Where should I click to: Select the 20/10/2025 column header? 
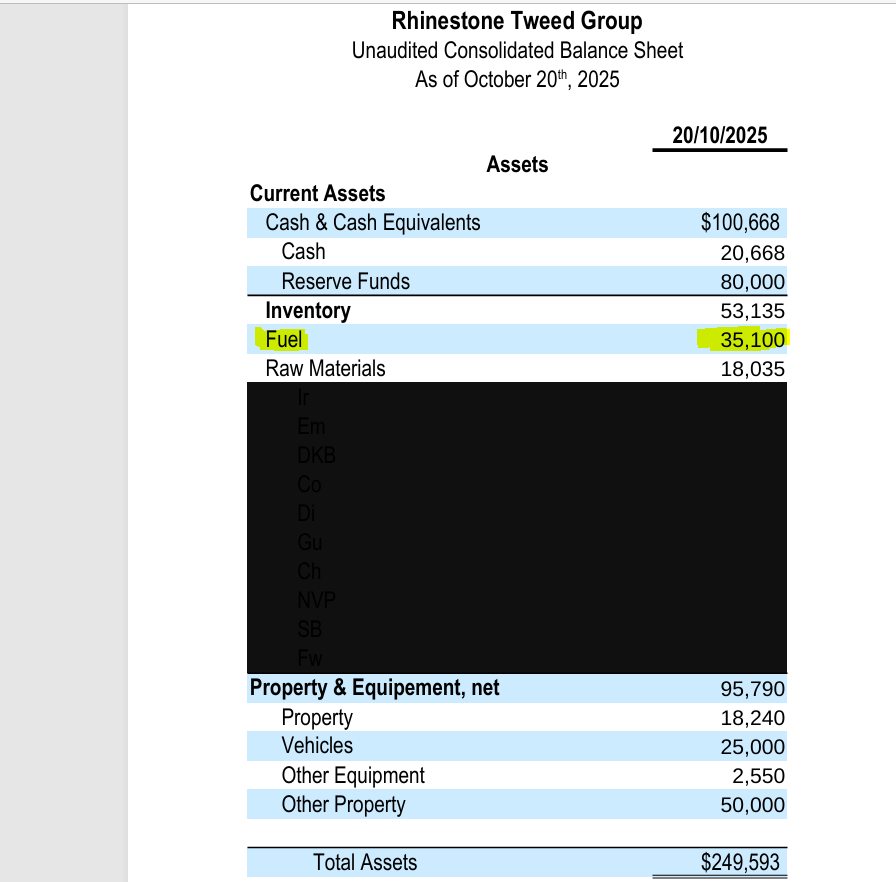click(x=719, y=135)
